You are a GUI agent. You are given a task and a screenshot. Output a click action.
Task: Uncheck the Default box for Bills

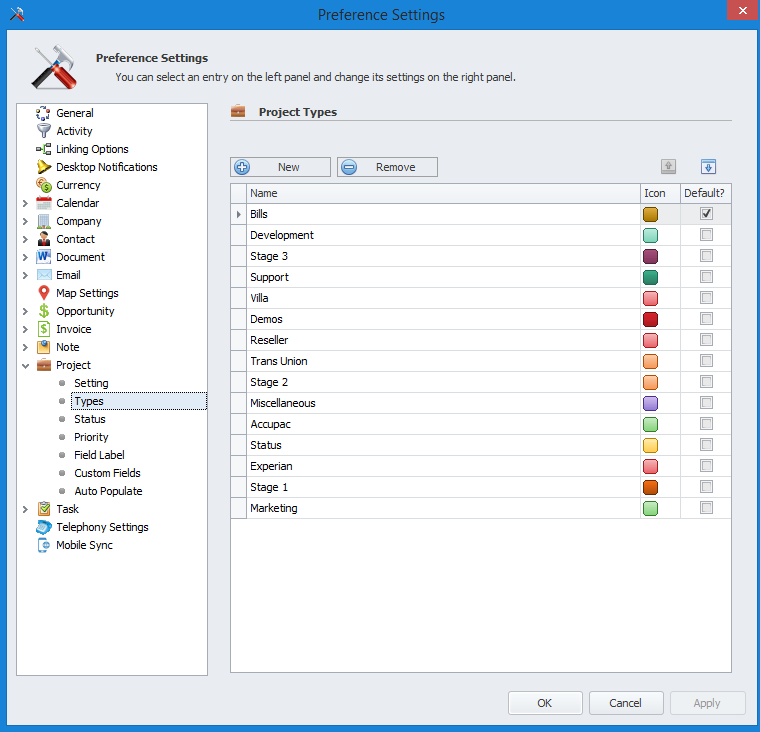tap(707, 214)
